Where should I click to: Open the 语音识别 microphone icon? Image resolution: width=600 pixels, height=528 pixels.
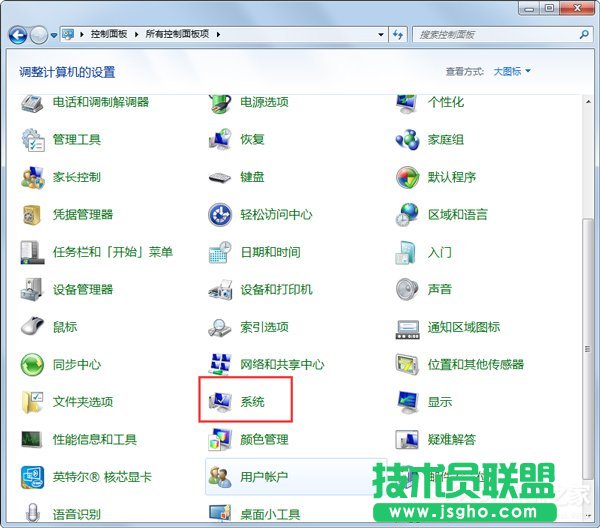click(33, 512)
